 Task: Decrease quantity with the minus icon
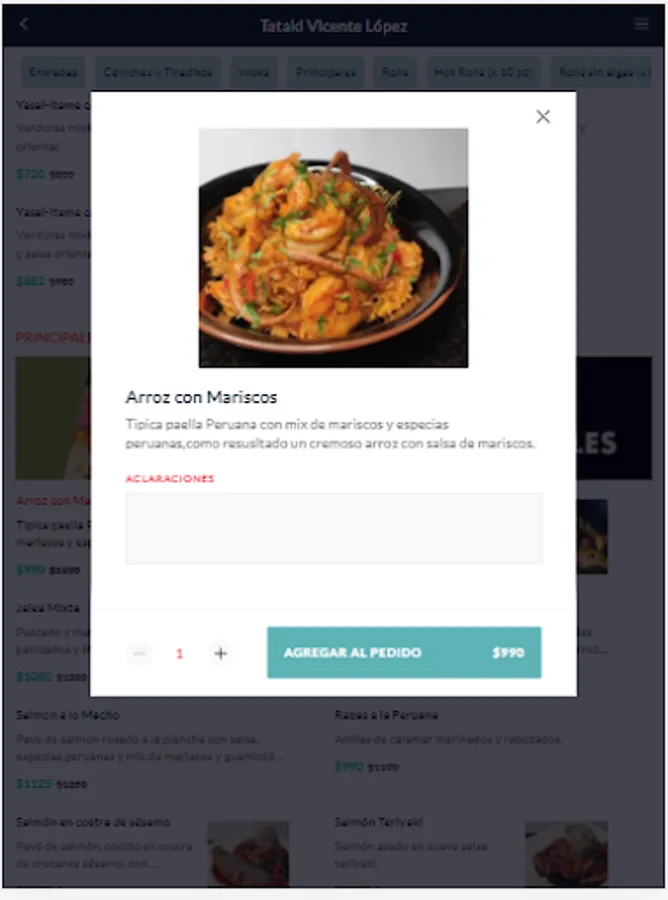tap(139, 653)
